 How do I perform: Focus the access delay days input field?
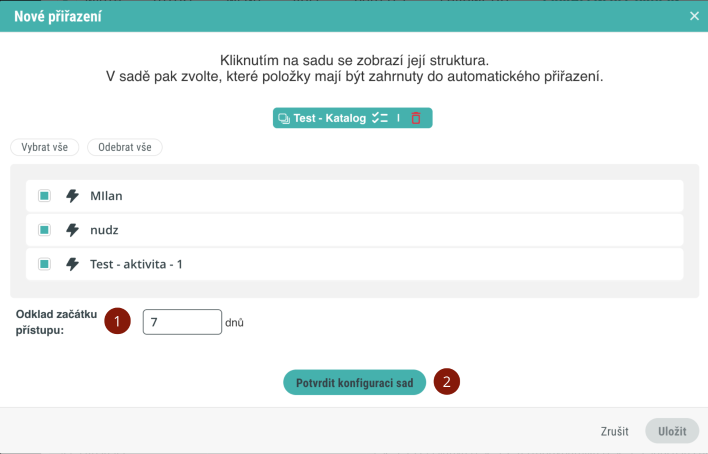tap(182, 322)
